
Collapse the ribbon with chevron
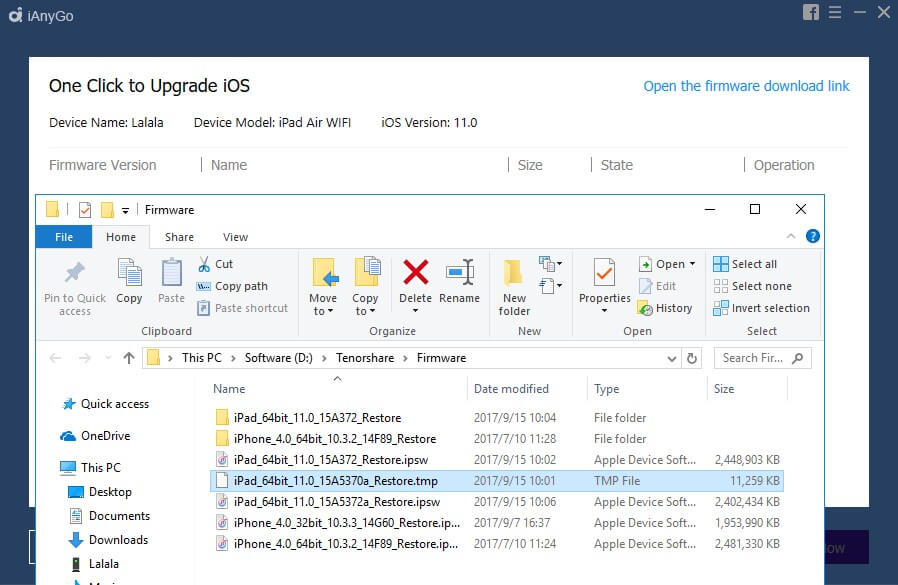(x=791, y=236)
